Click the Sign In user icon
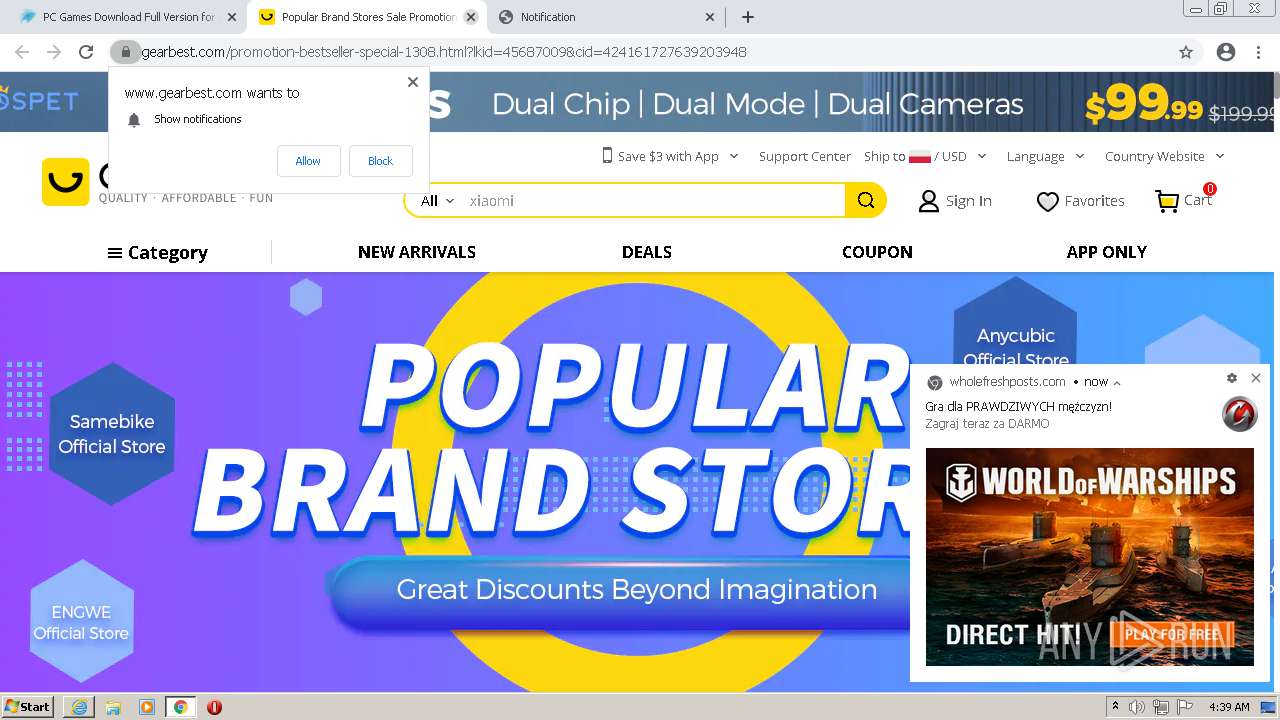The image size is (1280, 720). (929, 201)
